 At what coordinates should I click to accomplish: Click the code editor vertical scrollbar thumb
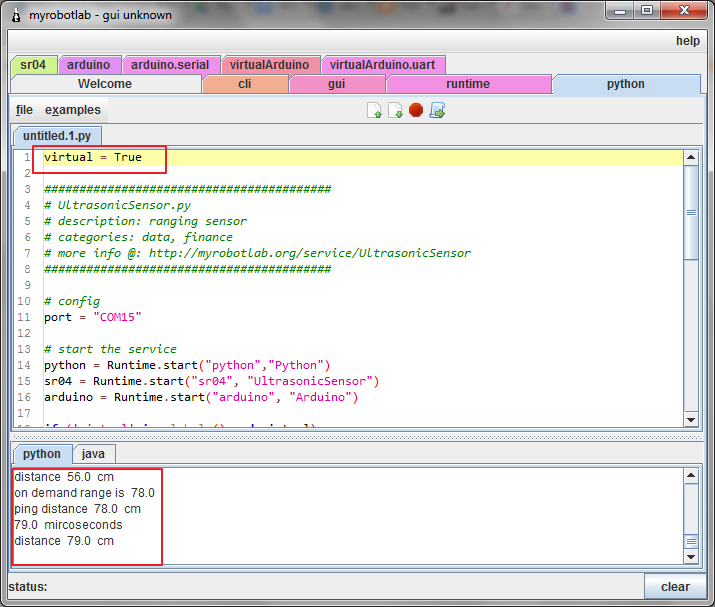click(x=691, y=213)
